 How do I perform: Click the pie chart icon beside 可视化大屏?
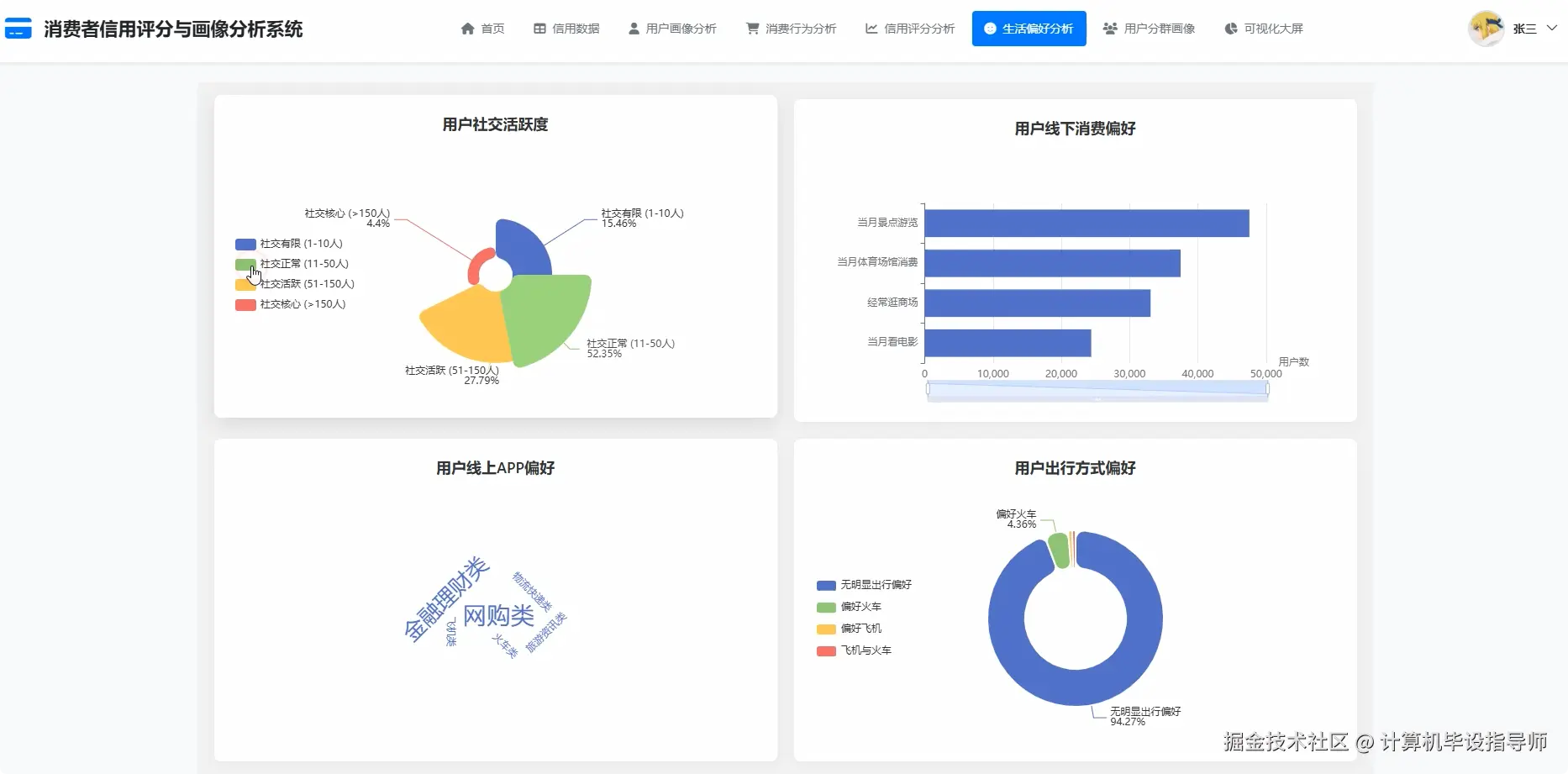pyautogui.click(x=1231, y=29)
